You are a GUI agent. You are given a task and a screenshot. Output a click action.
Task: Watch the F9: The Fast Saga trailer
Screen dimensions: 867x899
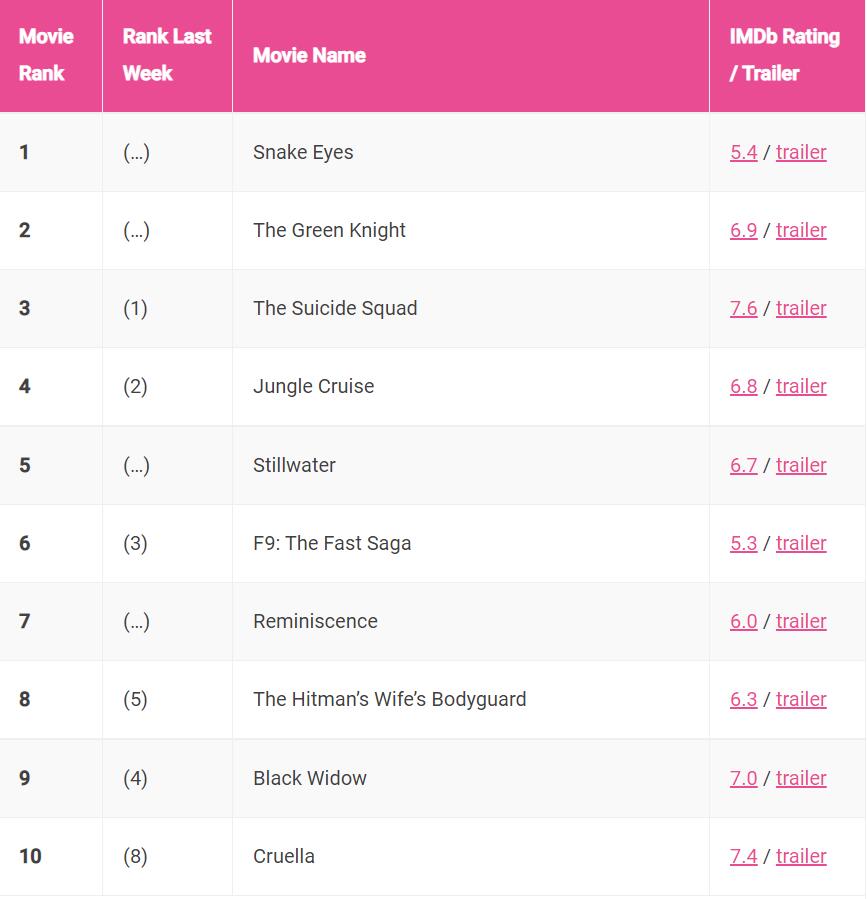[801, 543]
